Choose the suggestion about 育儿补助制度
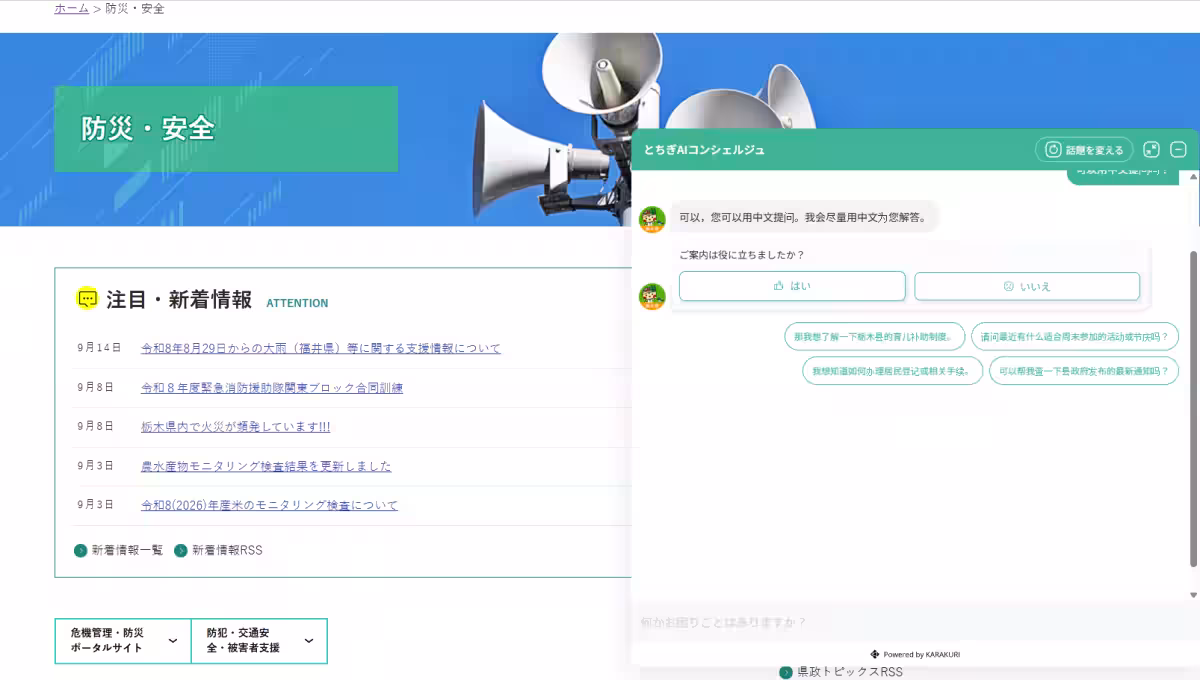This screenshot has width=1200, height=680. (874, 337)
